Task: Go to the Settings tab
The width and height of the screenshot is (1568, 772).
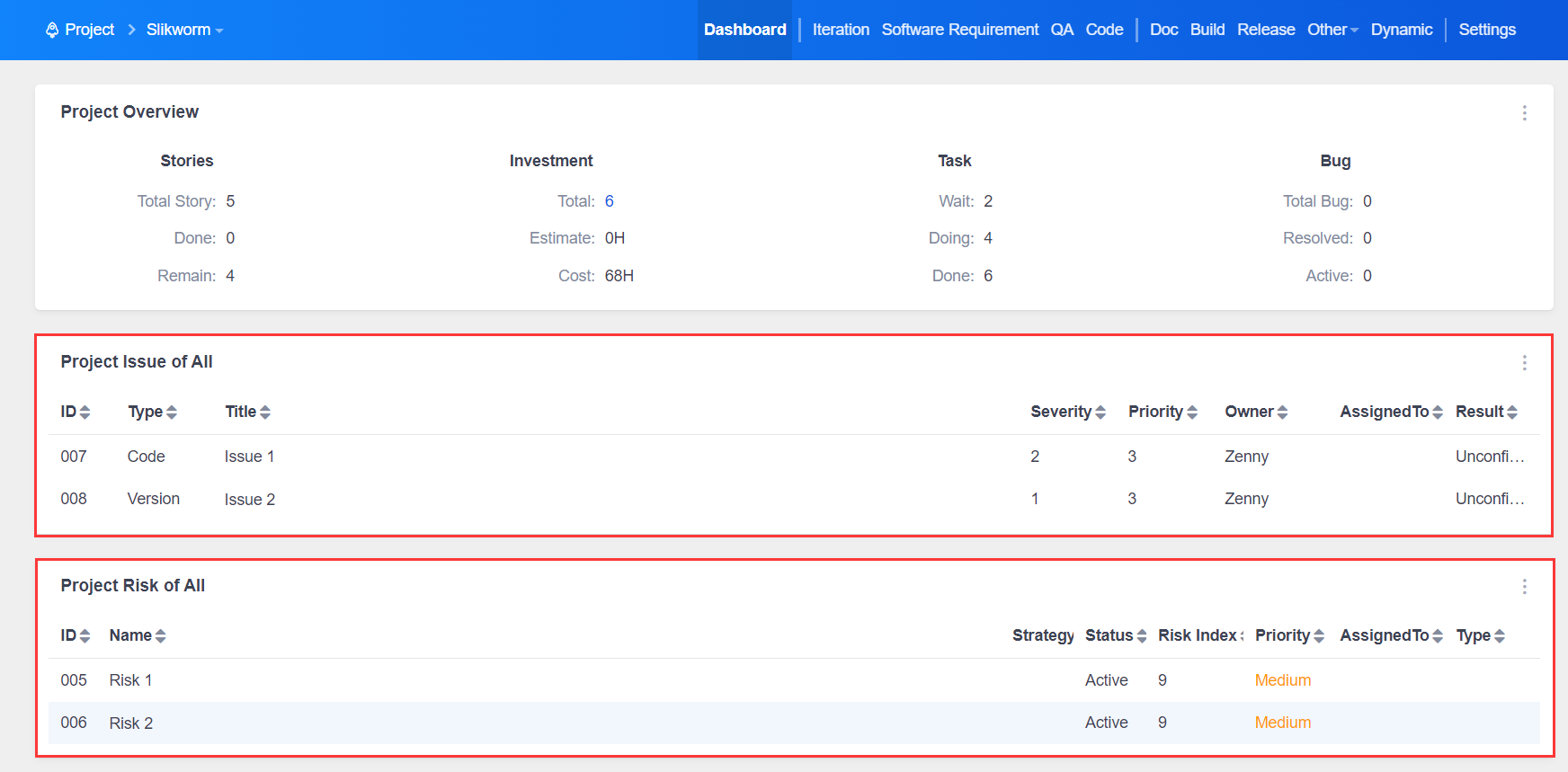Action: (1486, 30)
